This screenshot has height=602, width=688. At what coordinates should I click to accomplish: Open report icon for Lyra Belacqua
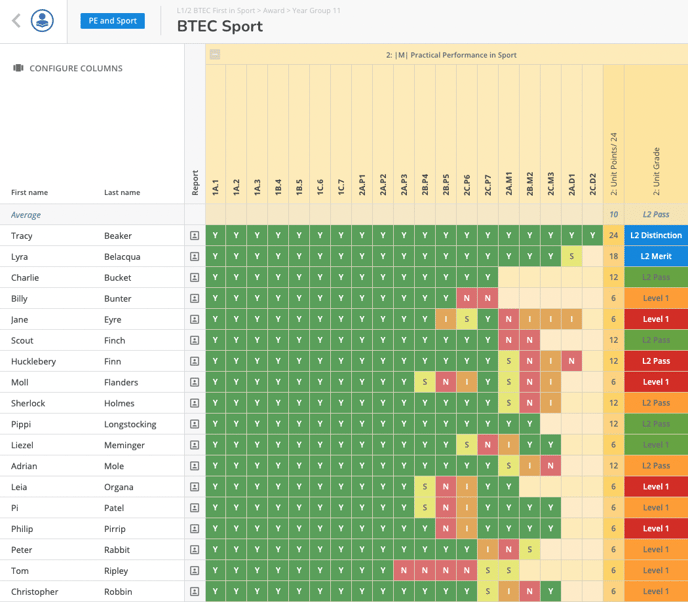tap(194, 257)
